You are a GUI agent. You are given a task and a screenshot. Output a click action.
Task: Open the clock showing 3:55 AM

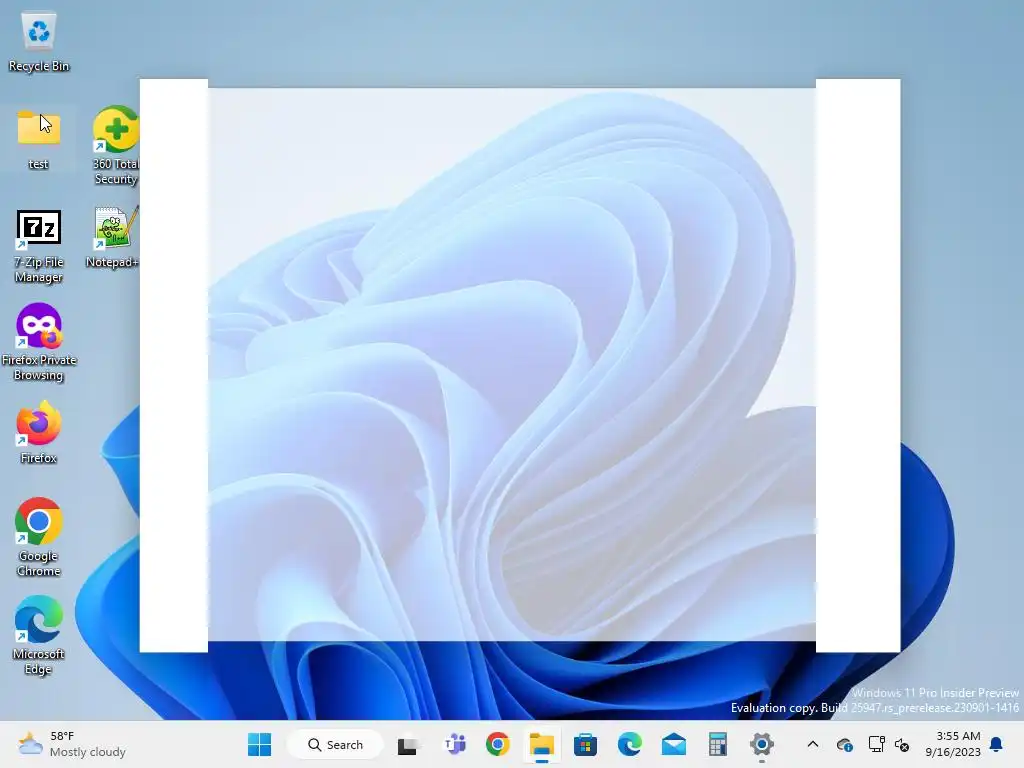953,744
